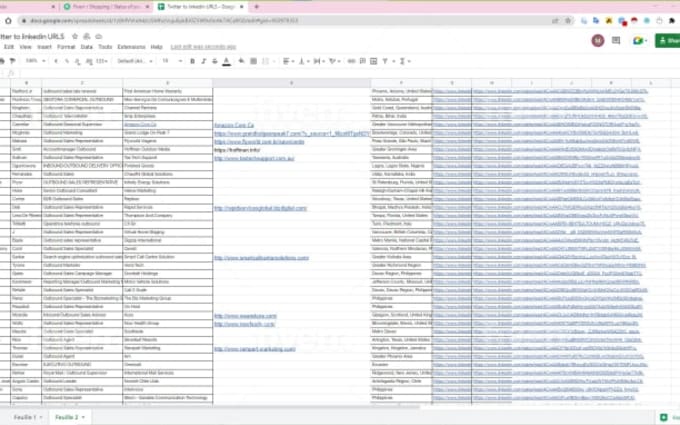This screenshot has height=425, width=680.
Task: Open the font family dropdown
Action: pos(135,61)
